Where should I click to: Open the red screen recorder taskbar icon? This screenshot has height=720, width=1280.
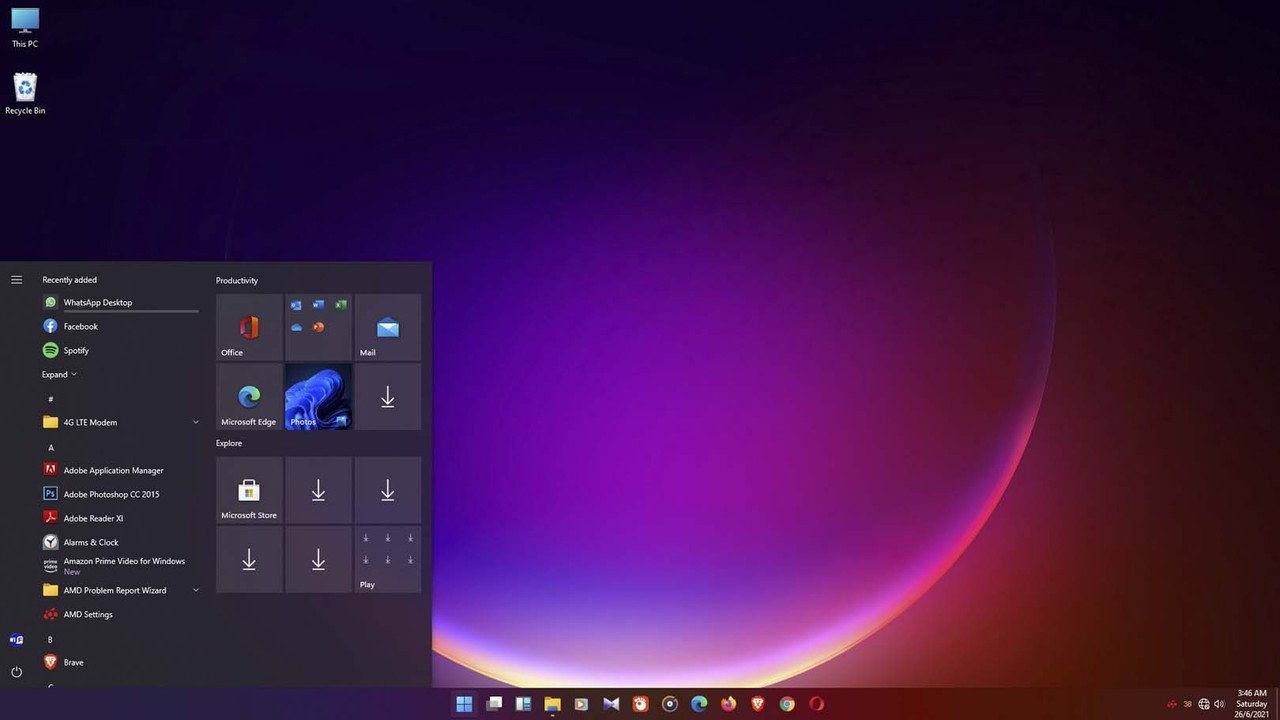click(640, 704)
